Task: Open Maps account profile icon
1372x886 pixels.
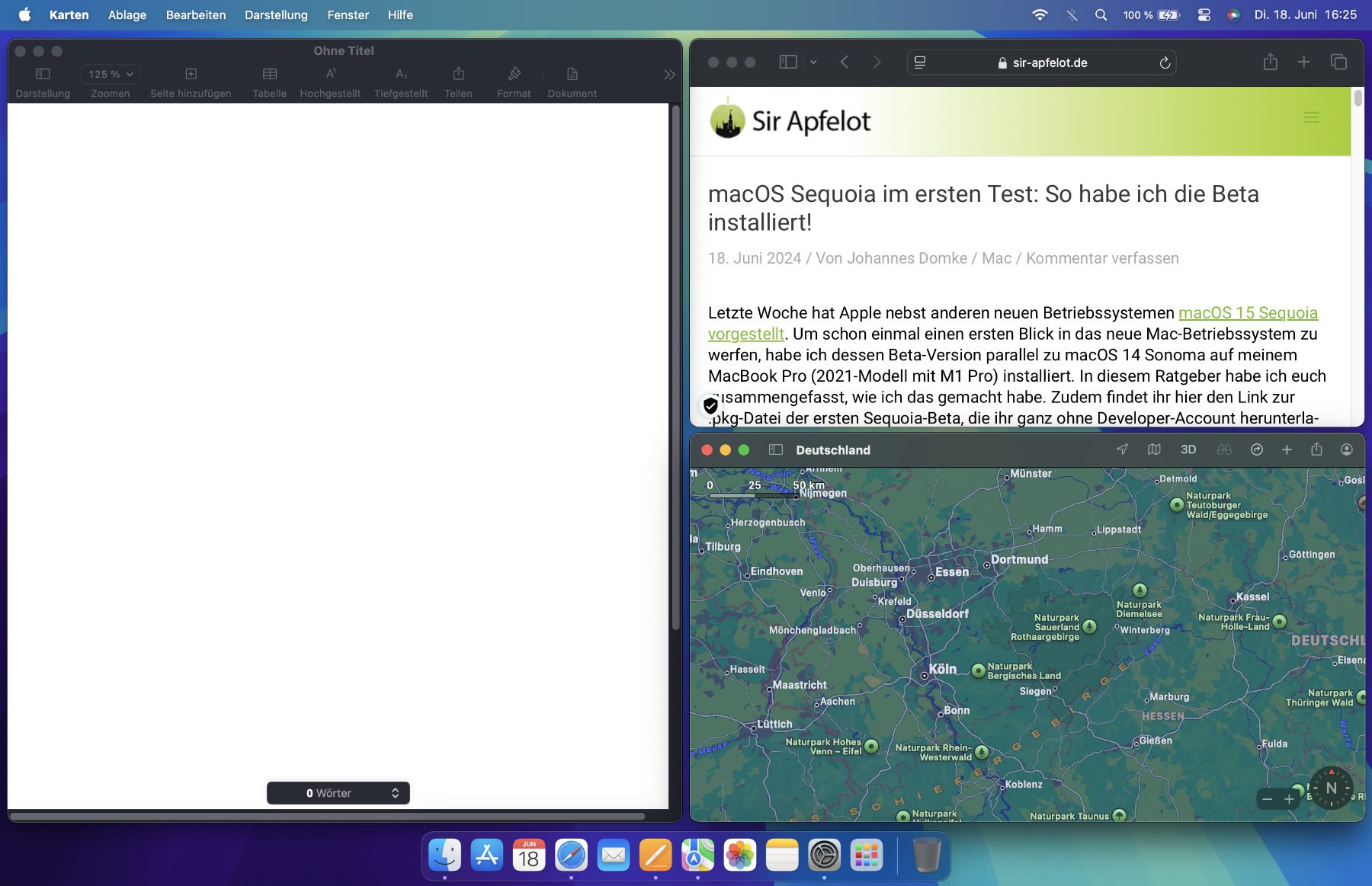Action: pos(1347,449)
